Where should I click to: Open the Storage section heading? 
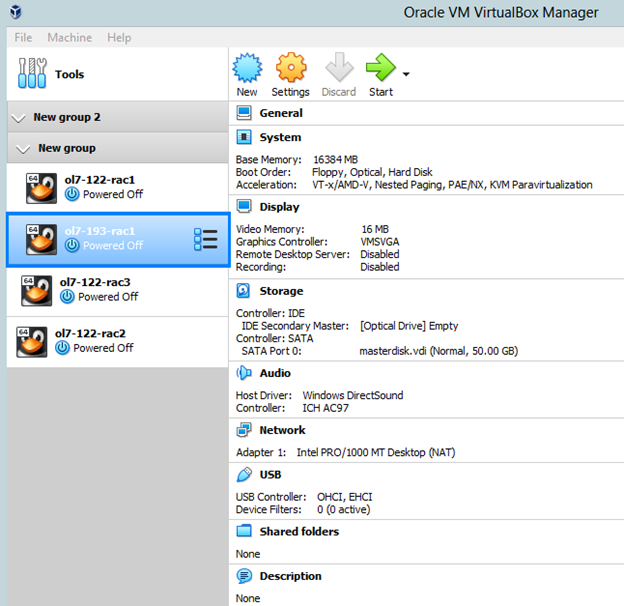tap(281, 291)
